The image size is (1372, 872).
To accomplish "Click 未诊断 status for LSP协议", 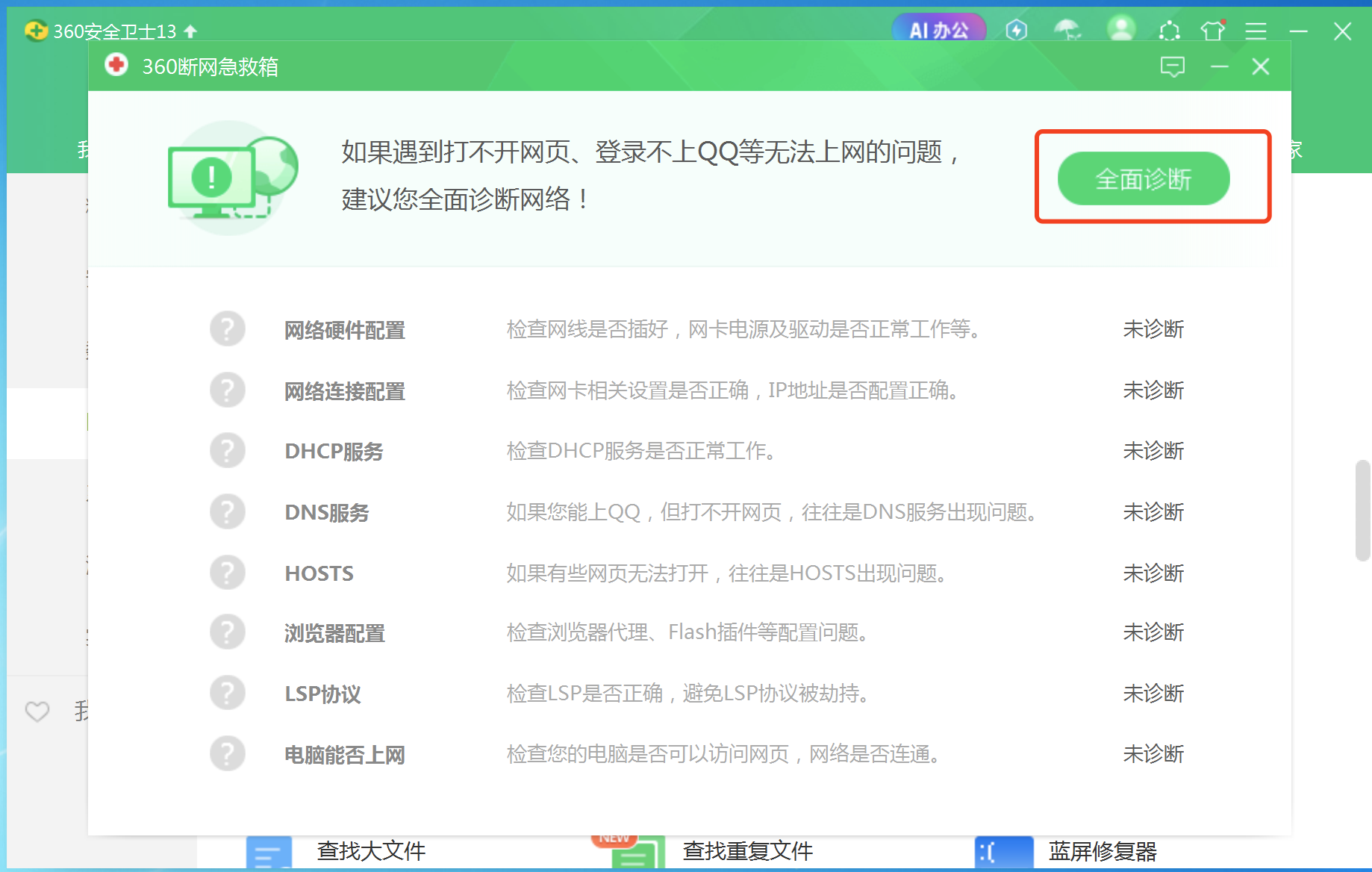I will 1153,694.
